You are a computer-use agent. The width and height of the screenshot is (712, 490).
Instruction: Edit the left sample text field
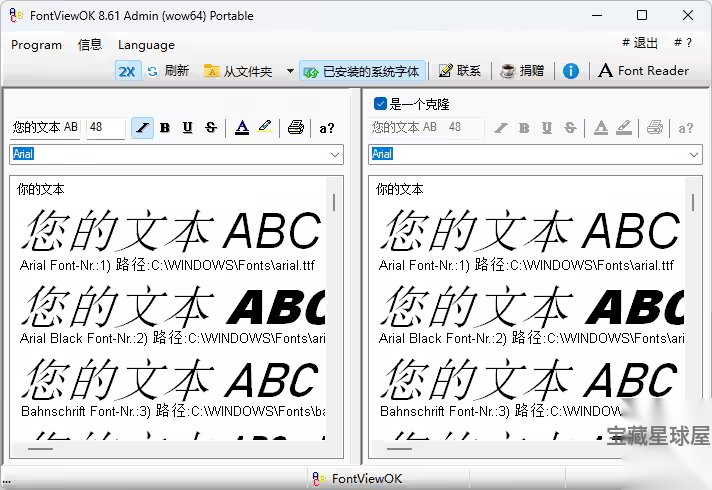pos(45,127)
